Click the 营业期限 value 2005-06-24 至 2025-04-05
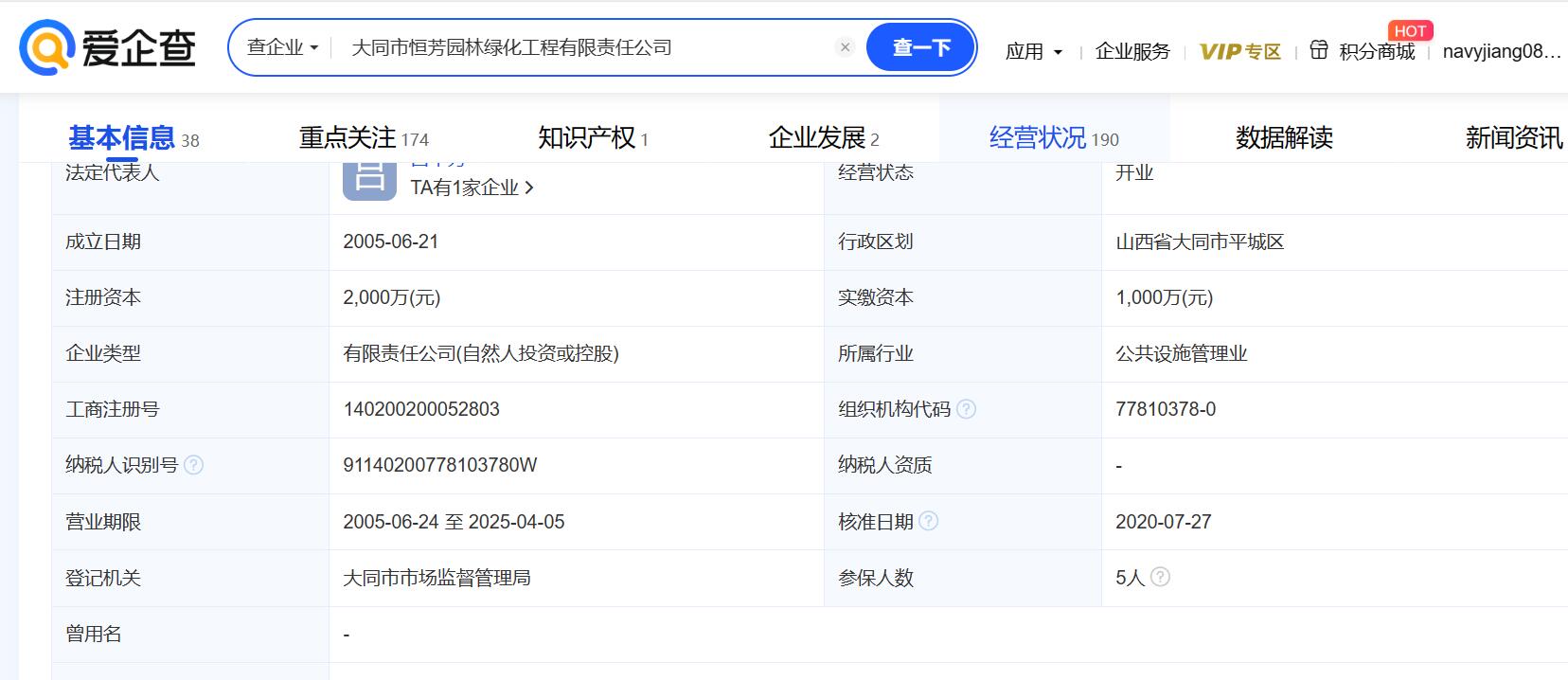Screen dimensions: 1568x680 [x=454, y=522]
